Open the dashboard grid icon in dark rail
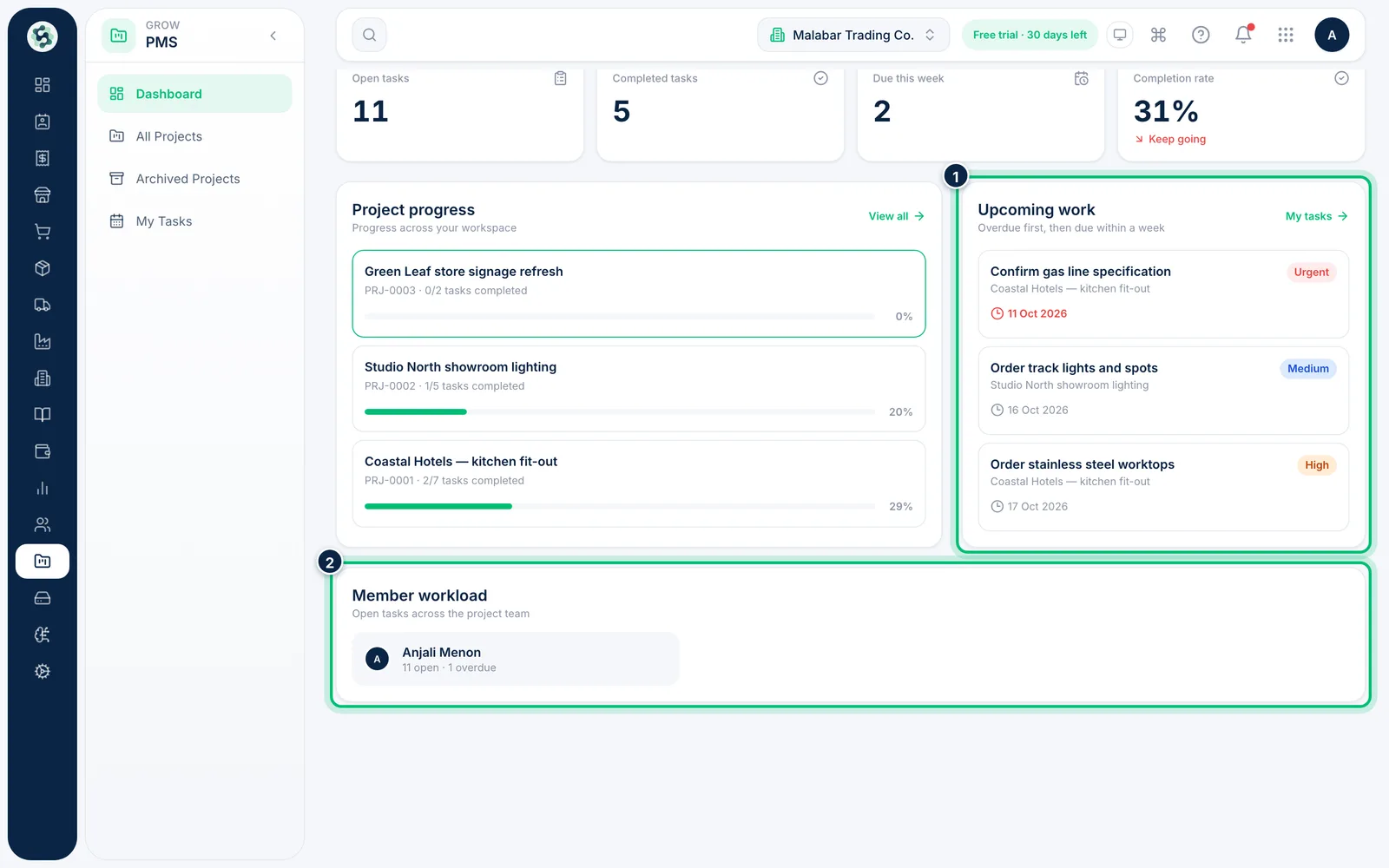Image resolution: width=1389 pixels, height=868 pixels. click(42, 85)
